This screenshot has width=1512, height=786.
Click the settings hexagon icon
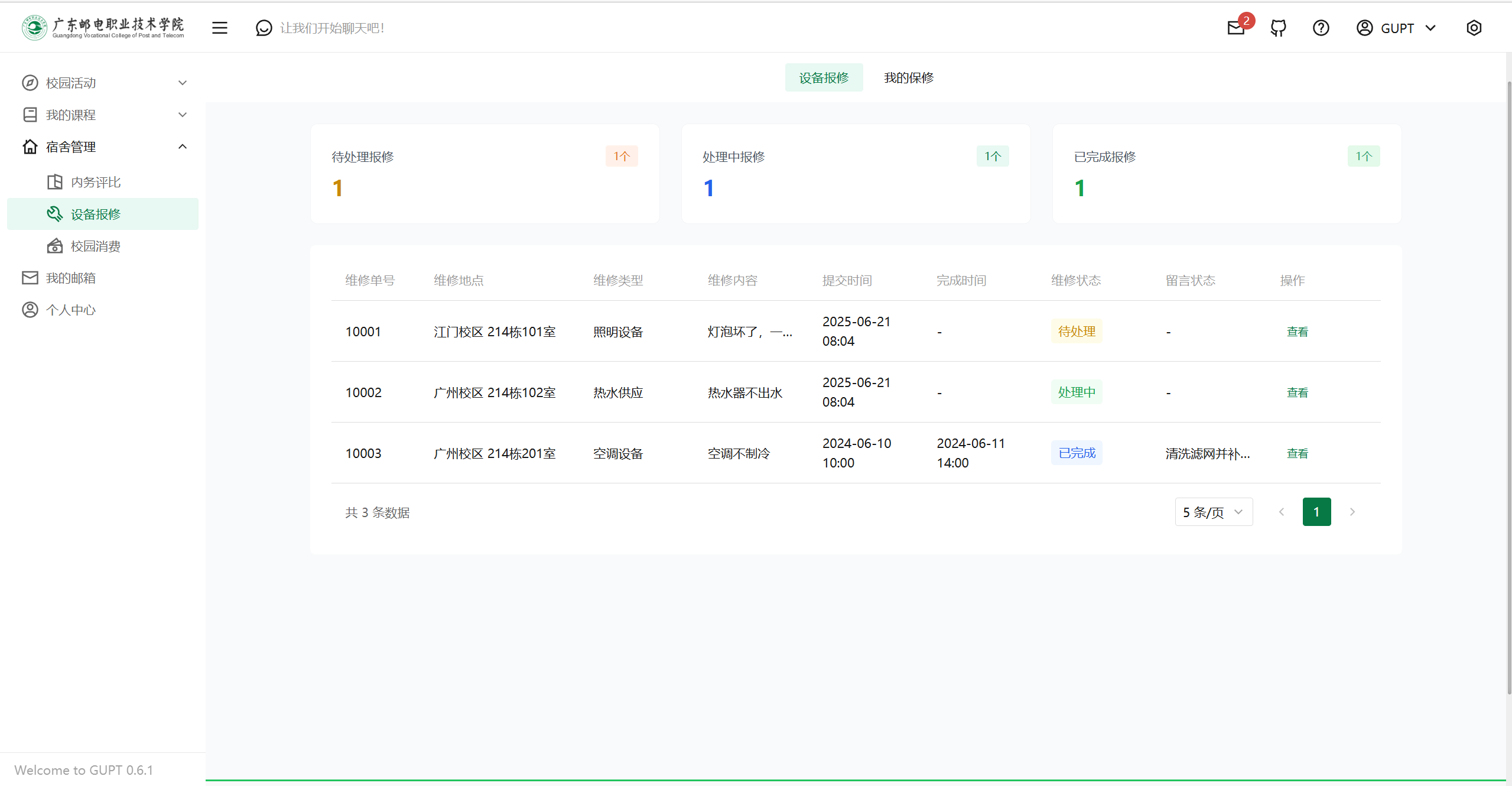1474,28
